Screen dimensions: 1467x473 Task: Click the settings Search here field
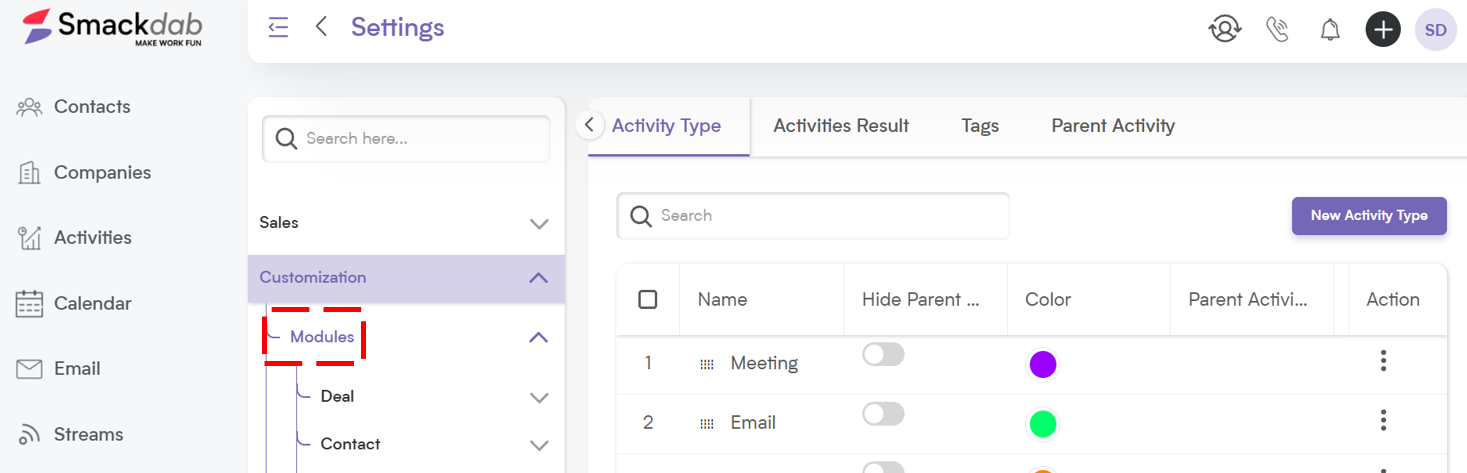pos(406,139)
